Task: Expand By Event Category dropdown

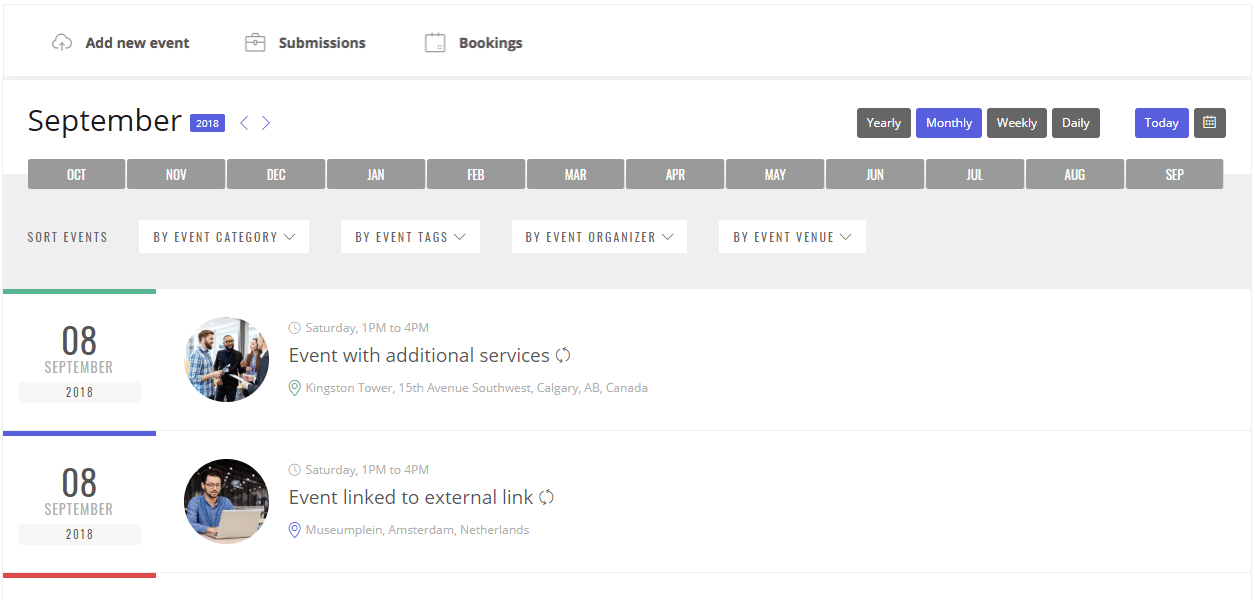Action: [x=224, y=237]
